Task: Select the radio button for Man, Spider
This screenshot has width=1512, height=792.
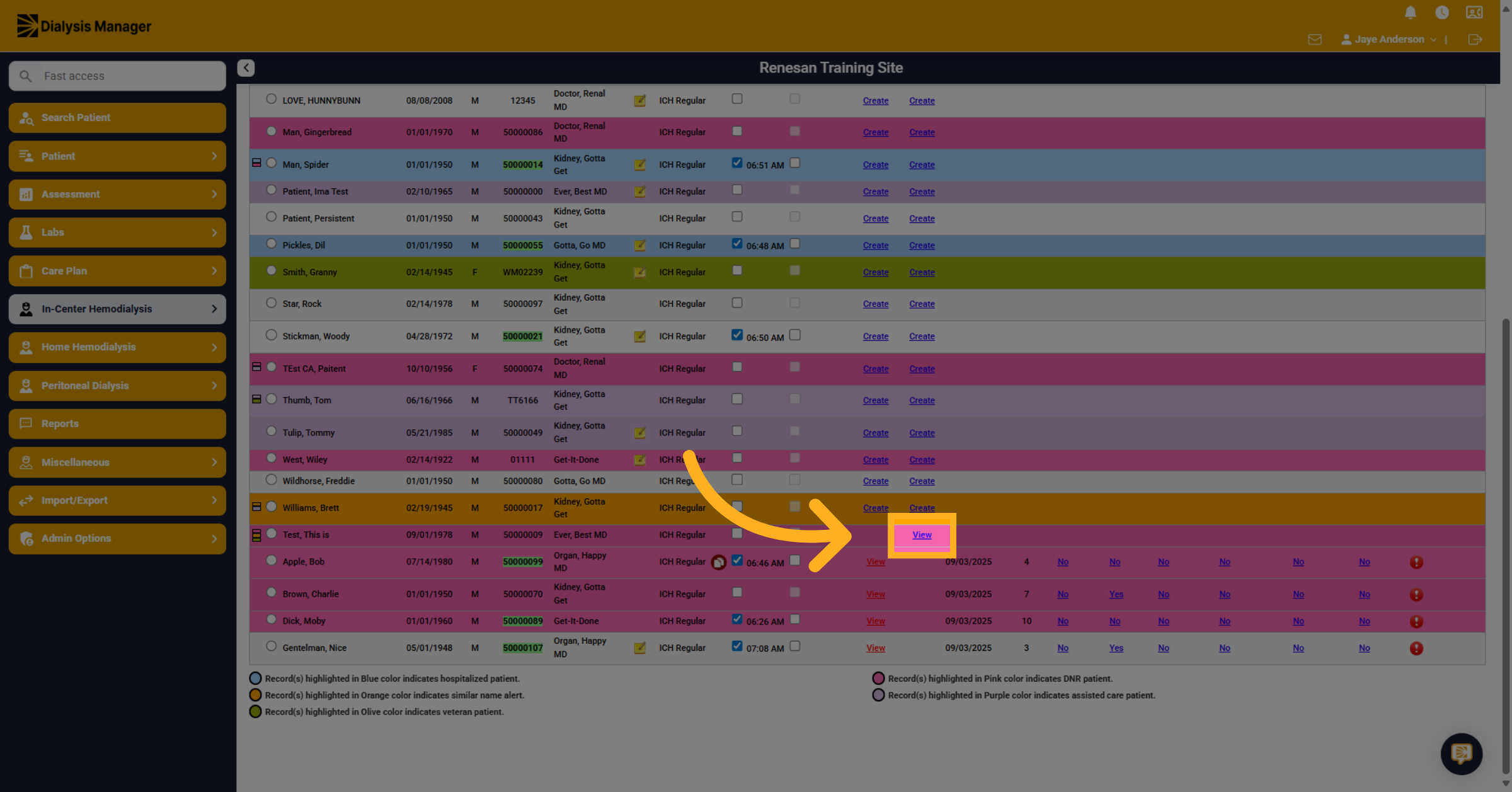Action: 272,163
